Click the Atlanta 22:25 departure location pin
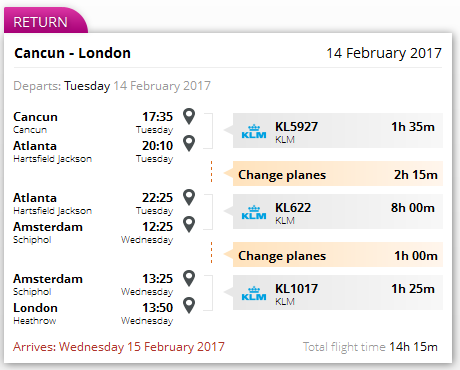This screenshot has height=370, width=460. pyautogui.click(x=189, y=197)
